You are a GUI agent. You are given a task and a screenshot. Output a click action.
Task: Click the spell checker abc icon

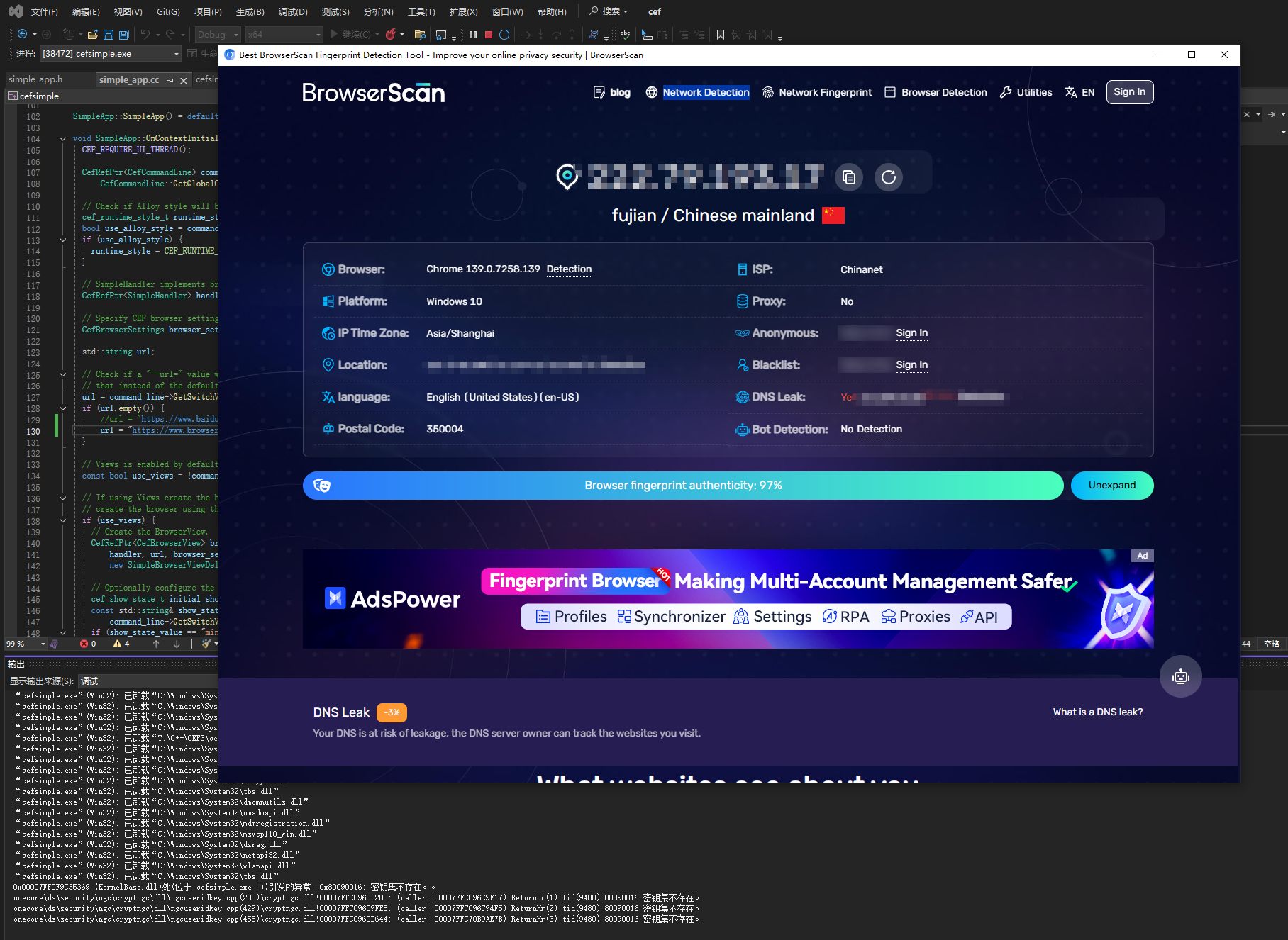click(x=625, y=34)
